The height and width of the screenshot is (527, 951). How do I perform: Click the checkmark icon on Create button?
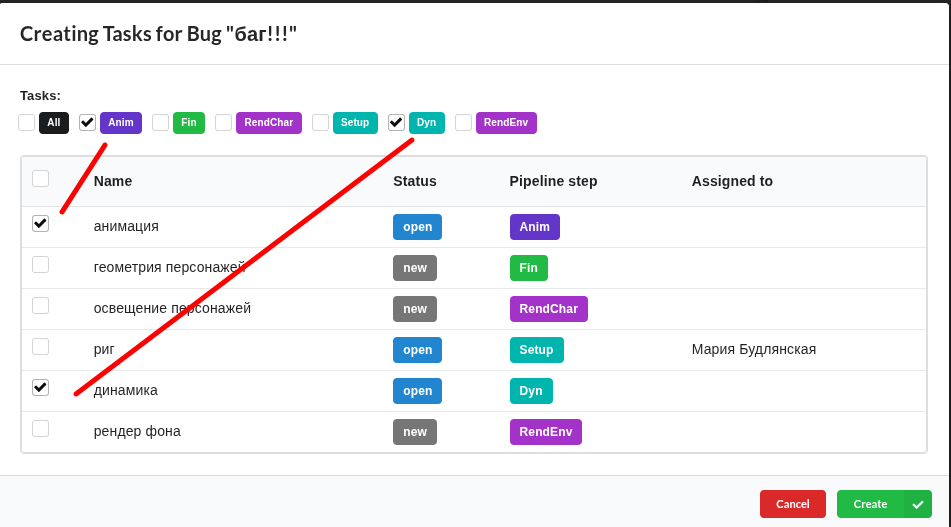click(917, 504)
